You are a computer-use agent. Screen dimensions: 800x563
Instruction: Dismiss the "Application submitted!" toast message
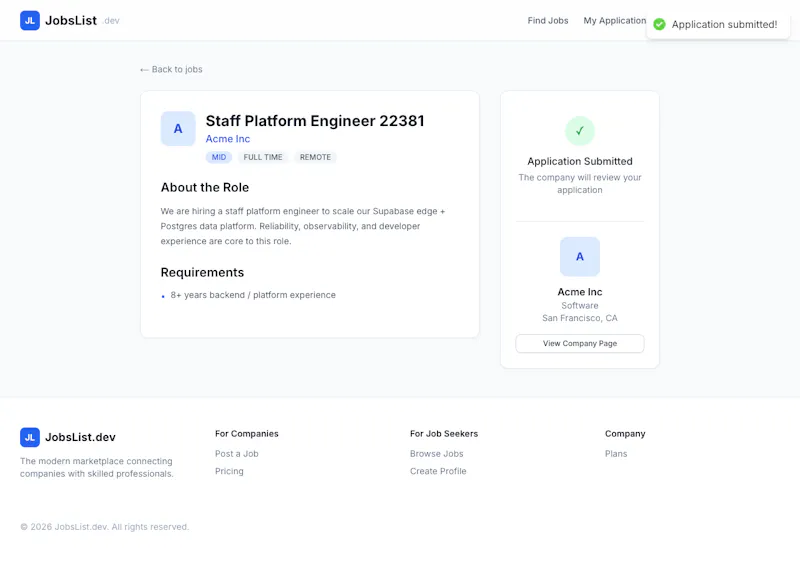[718, 25]
